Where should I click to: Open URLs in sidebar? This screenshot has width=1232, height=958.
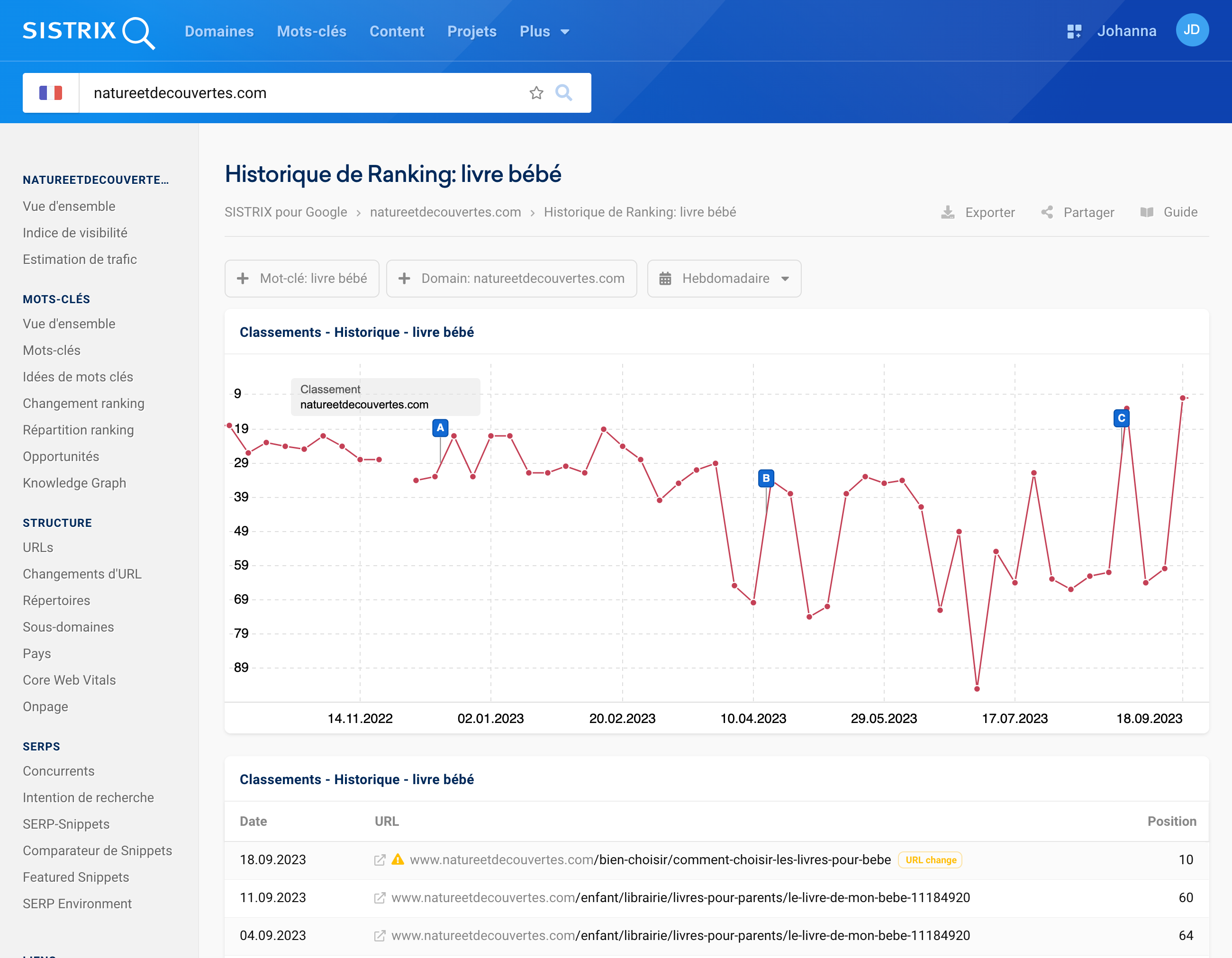[38, 547]
